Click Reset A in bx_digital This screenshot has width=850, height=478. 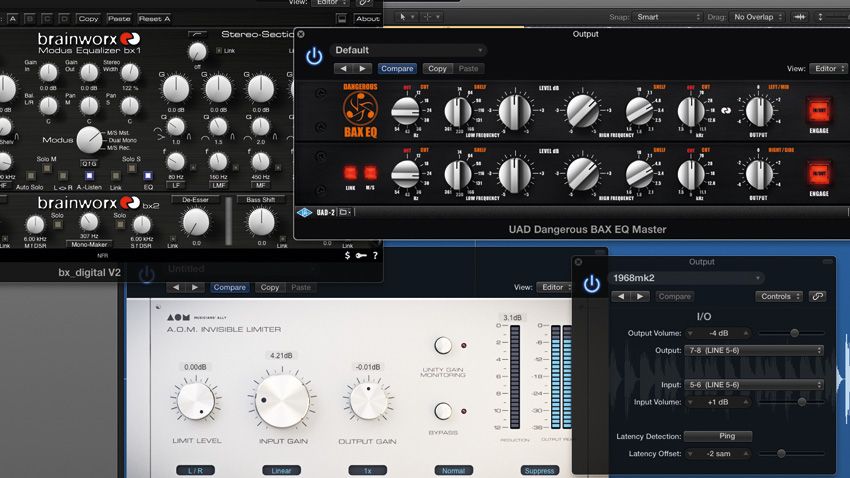click(x=154, y=18)
